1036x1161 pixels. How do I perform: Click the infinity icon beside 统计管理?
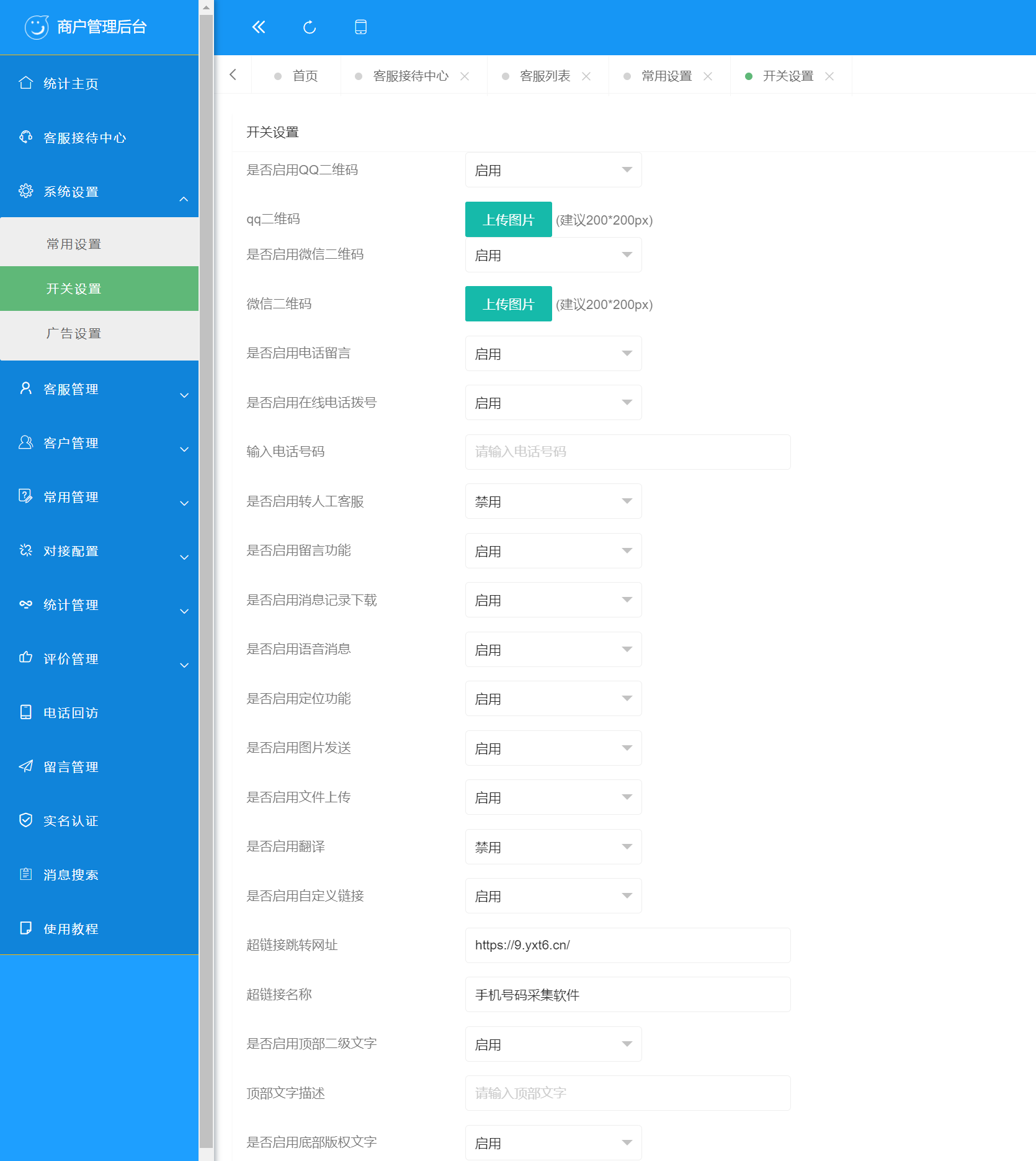[25, 604]
